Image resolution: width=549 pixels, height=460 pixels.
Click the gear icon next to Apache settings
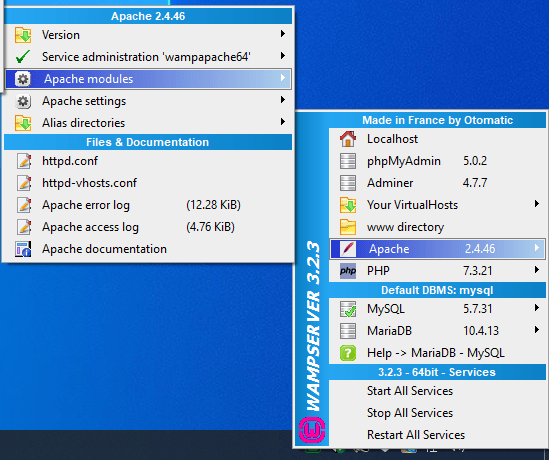23,101
